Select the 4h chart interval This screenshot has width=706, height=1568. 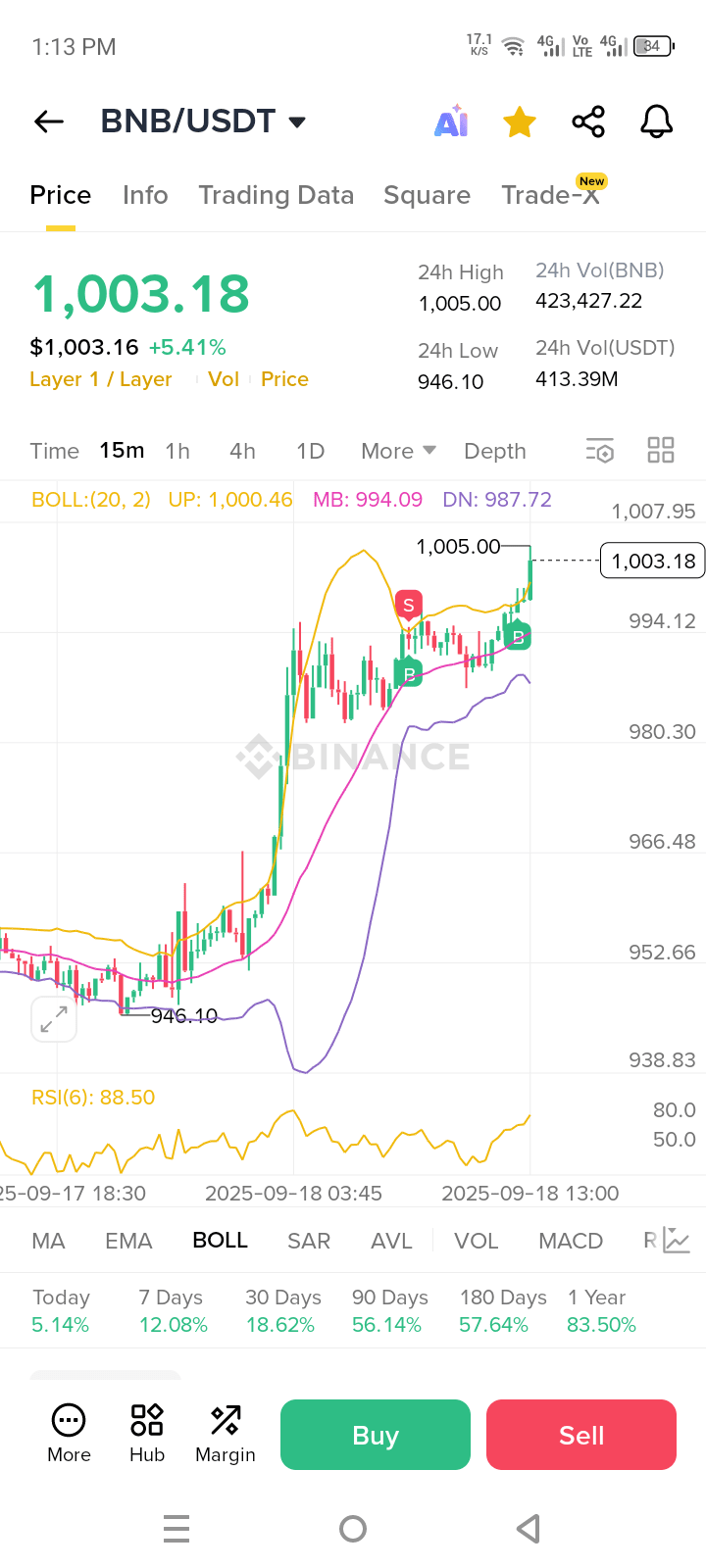[x=242, y=451]
